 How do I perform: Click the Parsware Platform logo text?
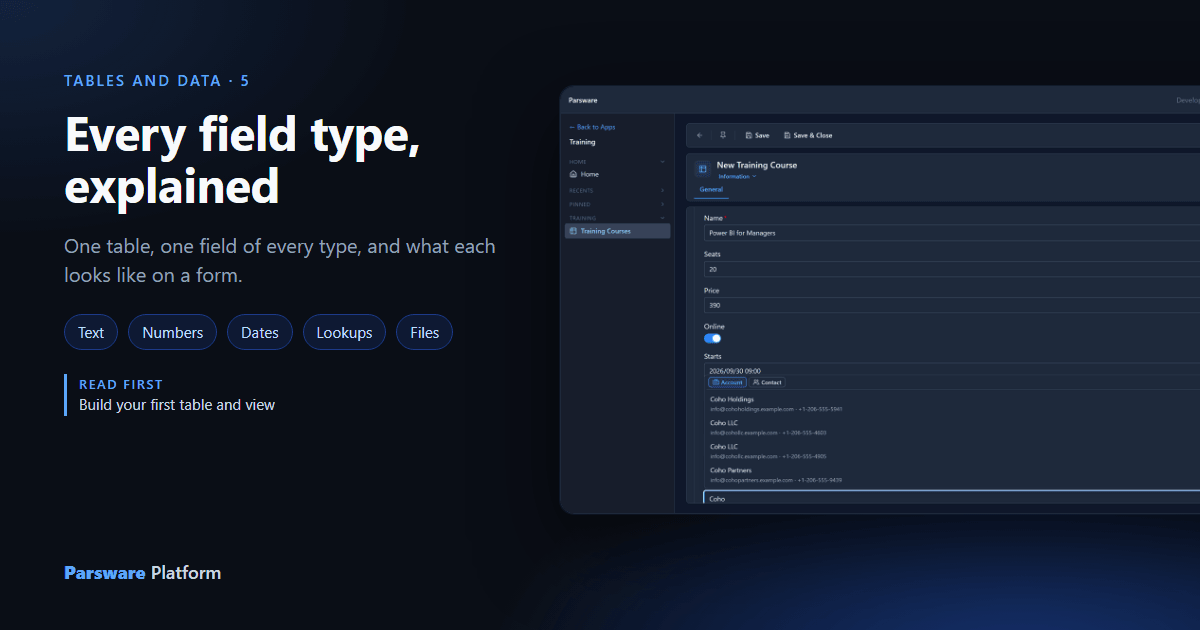tap(143, 573)
